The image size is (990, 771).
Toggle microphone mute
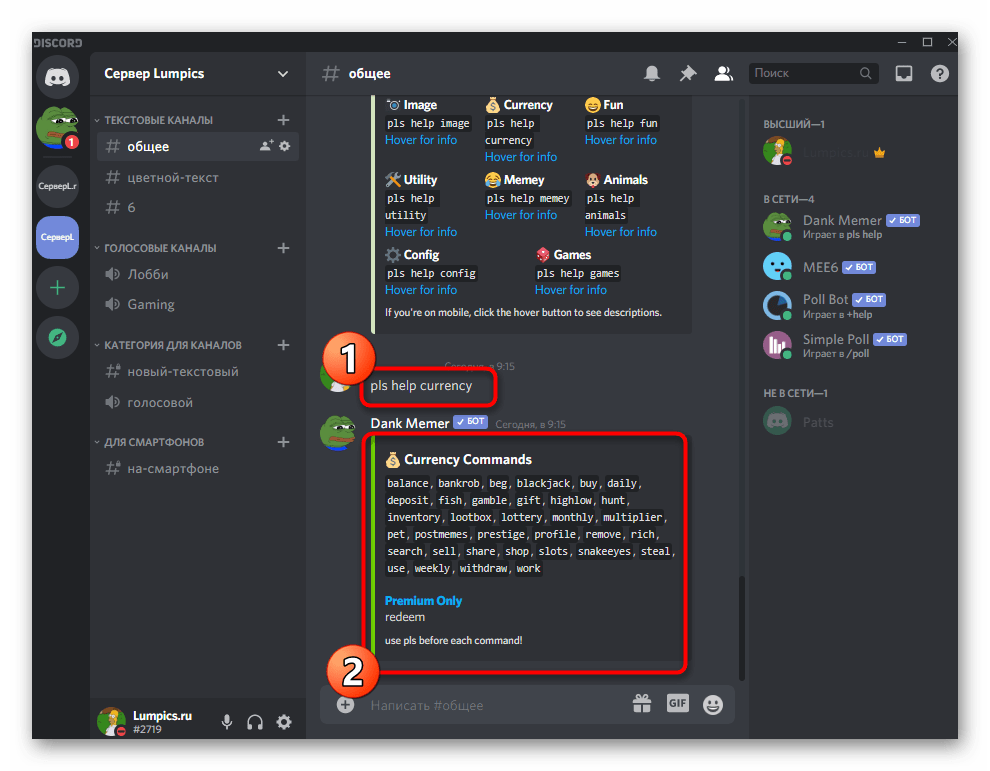[228, 722]
